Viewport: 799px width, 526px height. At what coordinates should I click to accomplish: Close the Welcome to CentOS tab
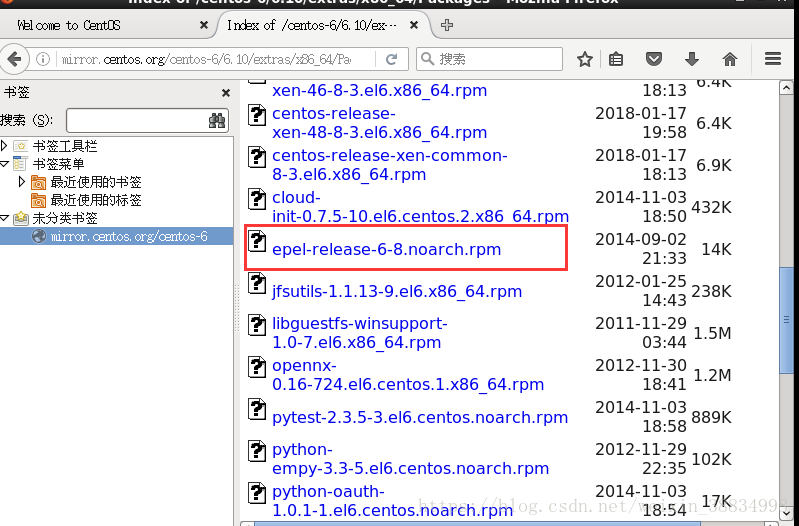(204, 25)
